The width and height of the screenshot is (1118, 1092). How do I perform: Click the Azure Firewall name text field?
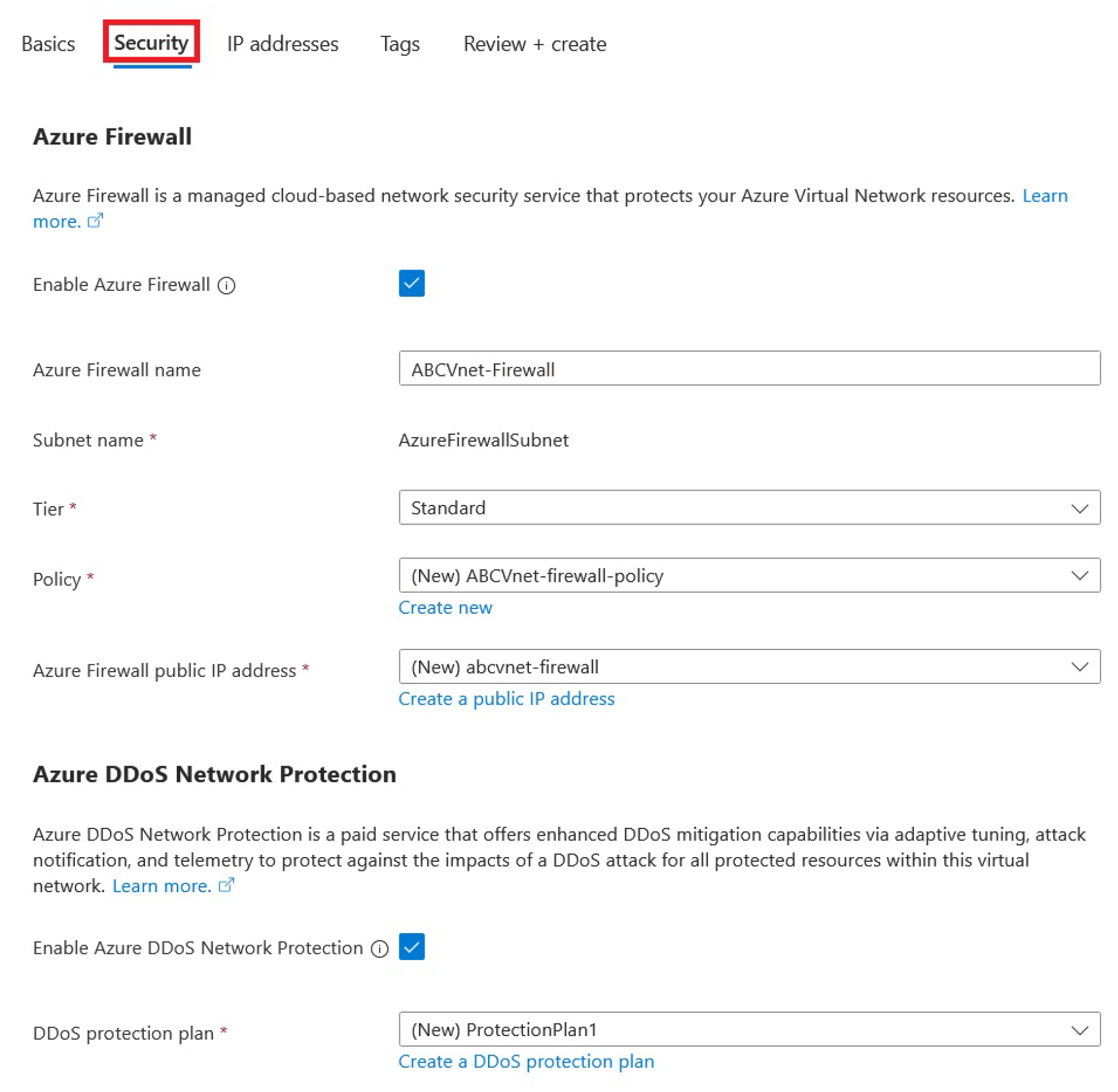click(749, 369)
